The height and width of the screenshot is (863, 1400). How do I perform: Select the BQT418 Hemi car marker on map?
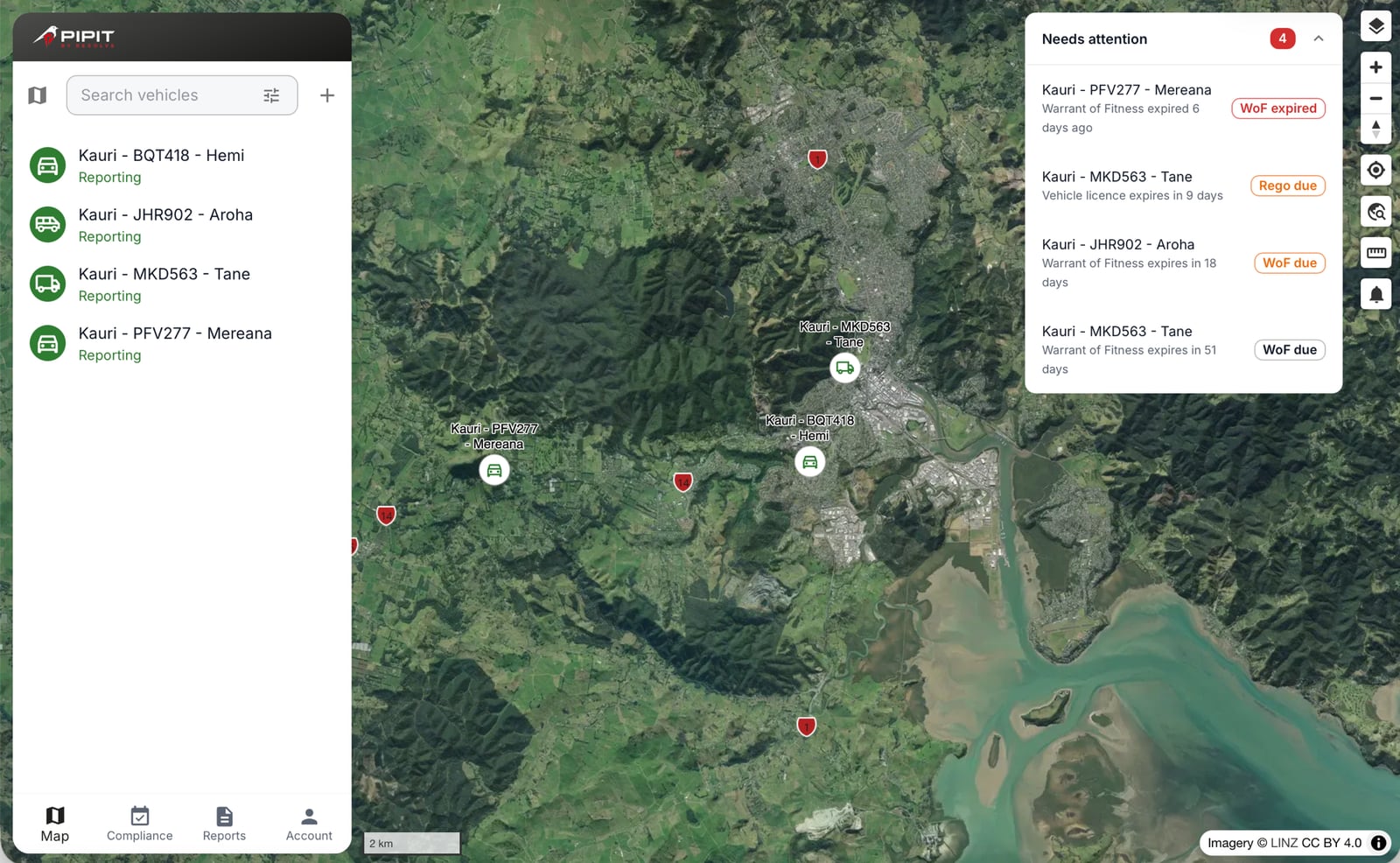tap(810, 461)
